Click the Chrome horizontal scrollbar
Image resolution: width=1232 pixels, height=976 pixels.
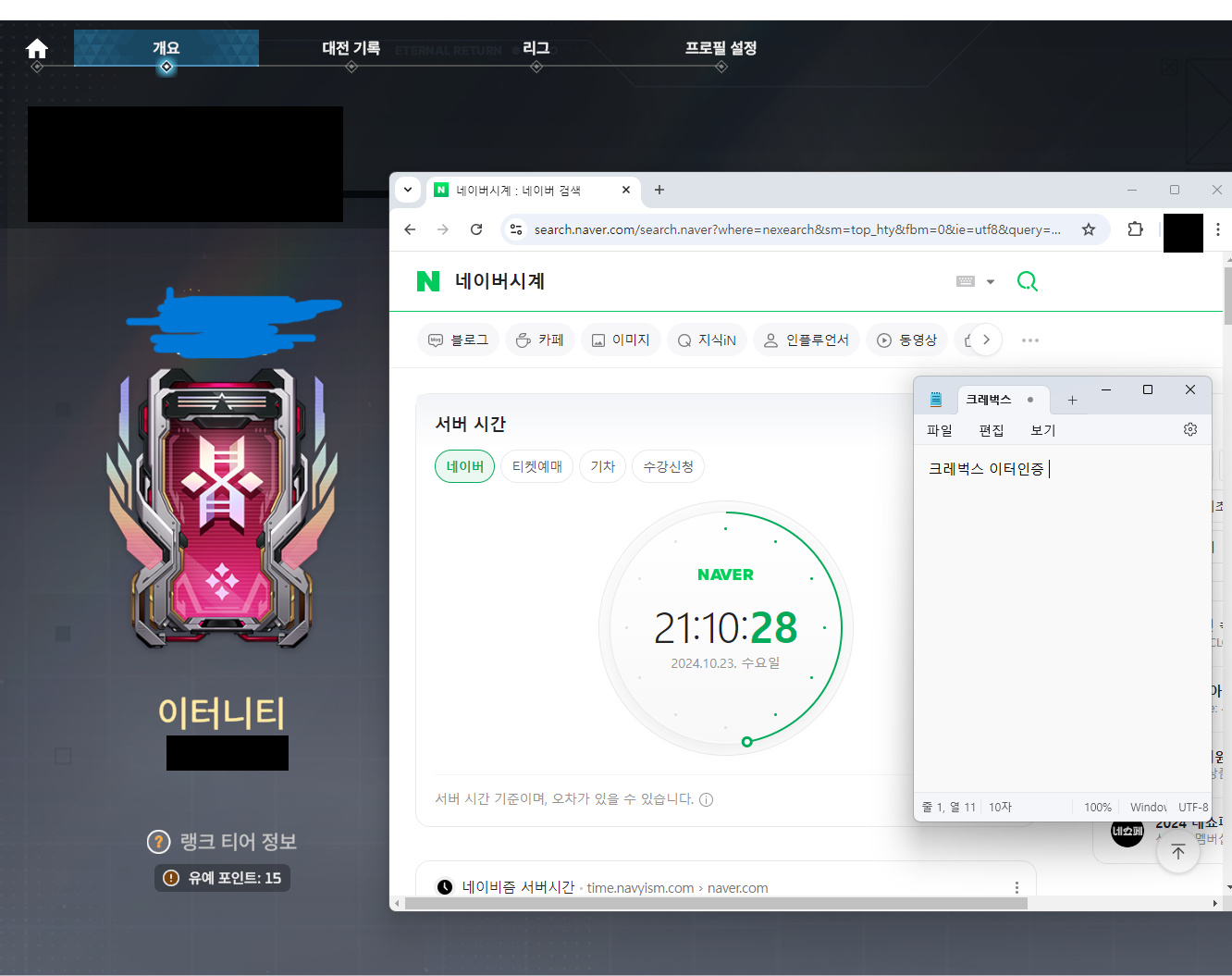click(x=716, y=903)
